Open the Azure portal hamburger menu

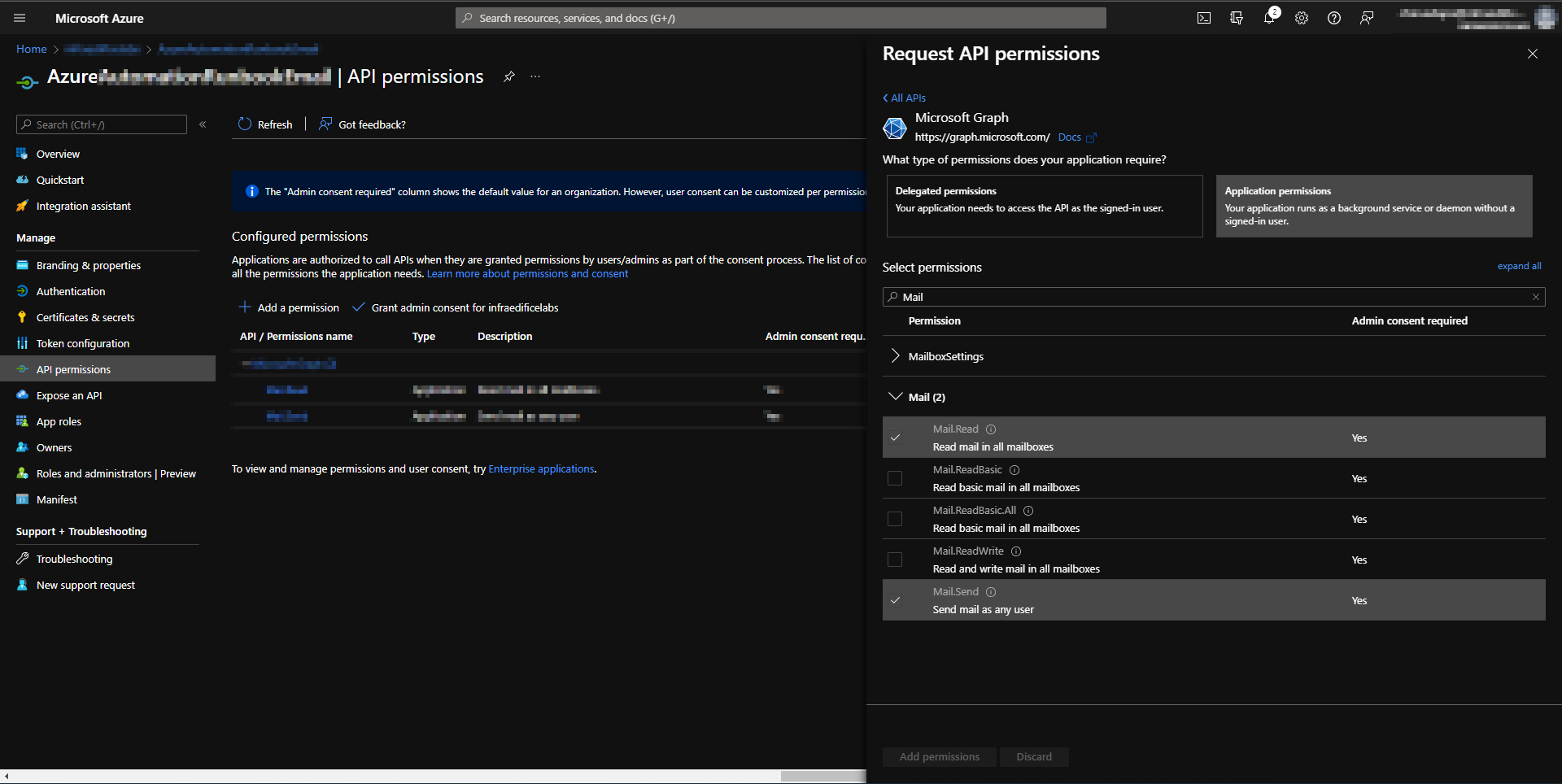[20, 18]
